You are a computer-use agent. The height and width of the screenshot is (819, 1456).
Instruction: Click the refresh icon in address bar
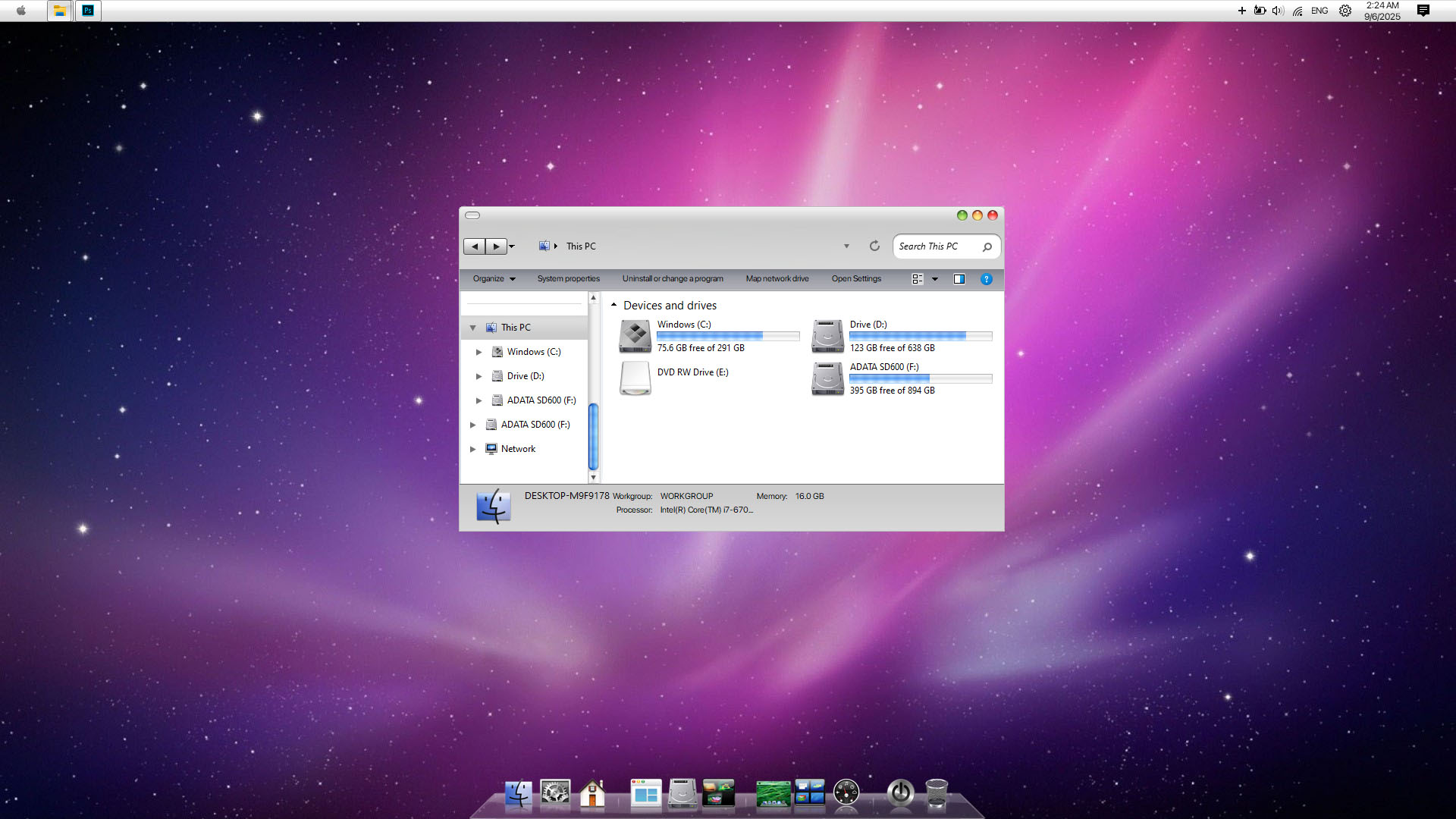(874, 246)
